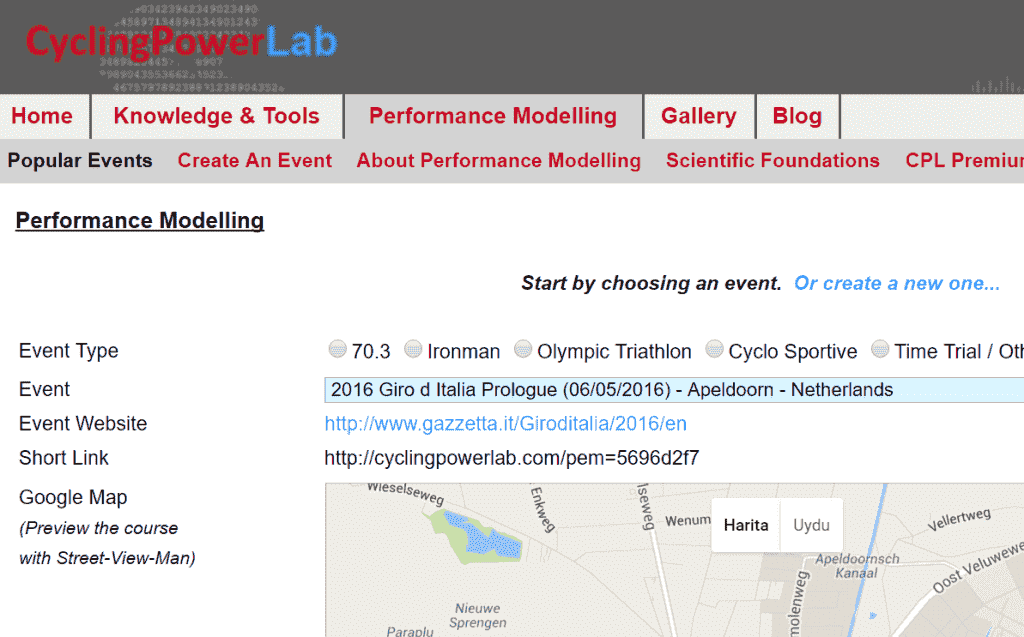Screen dimensions: 1024x637
Task: Switch the map to Harita view
Action: (746, 525)
